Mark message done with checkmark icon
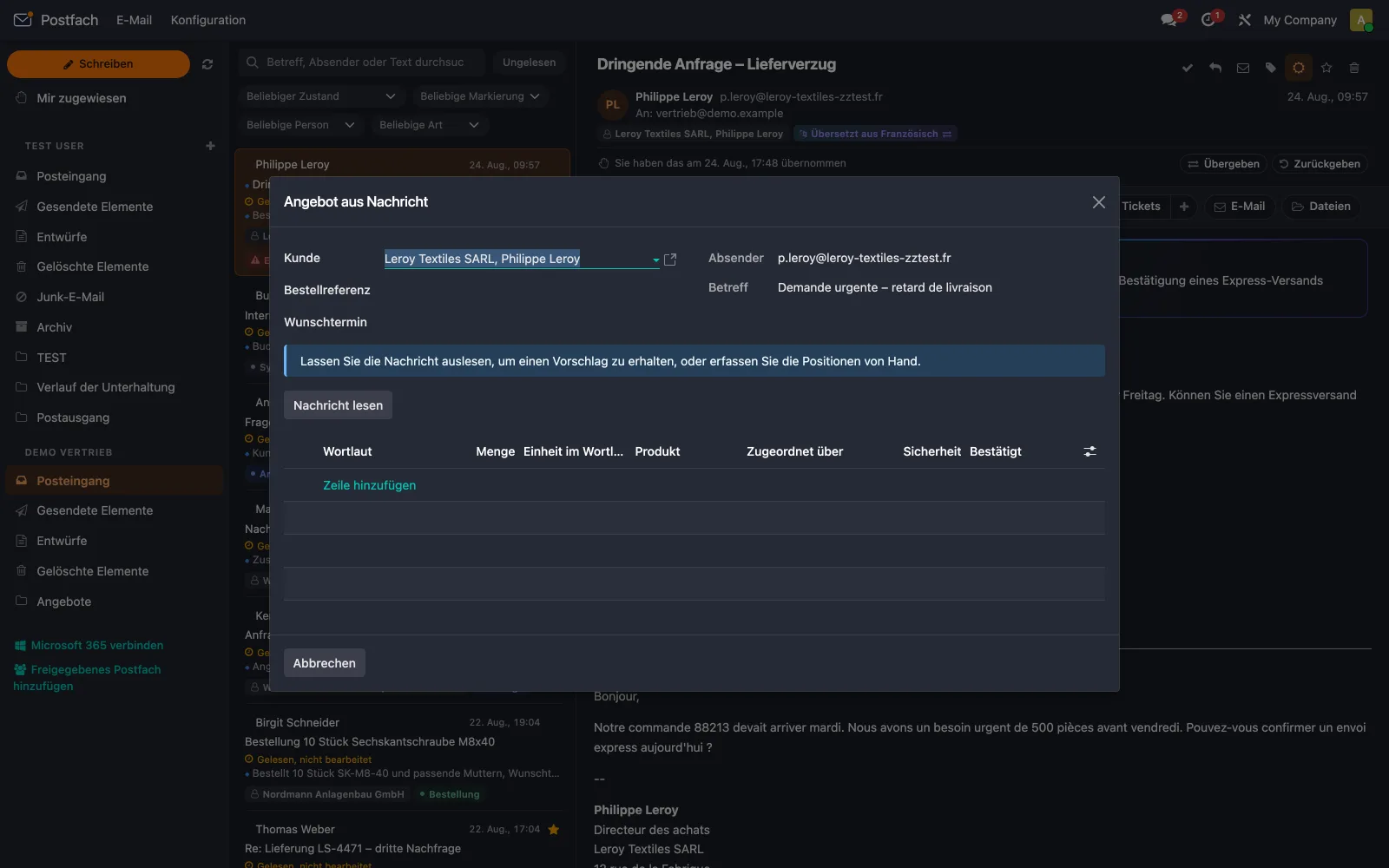The height and width of the screenshot is (868, 1389). [1187, 68]
